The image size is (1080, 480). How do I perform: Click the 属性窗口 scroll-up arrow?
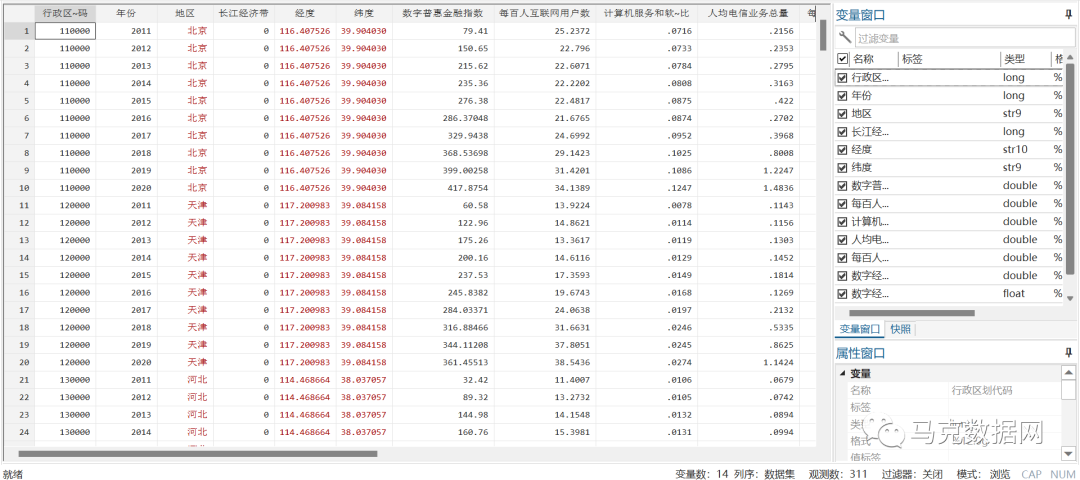(1068, 373)
